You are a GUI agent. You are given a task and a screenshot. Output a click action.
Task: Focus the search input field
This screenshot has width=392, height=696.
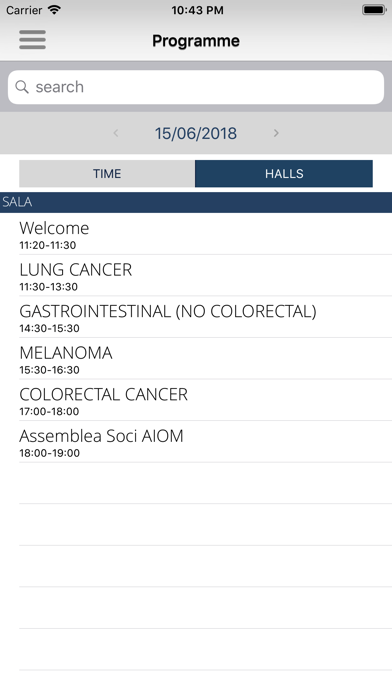pyautogui.click(x=196, y=87)
